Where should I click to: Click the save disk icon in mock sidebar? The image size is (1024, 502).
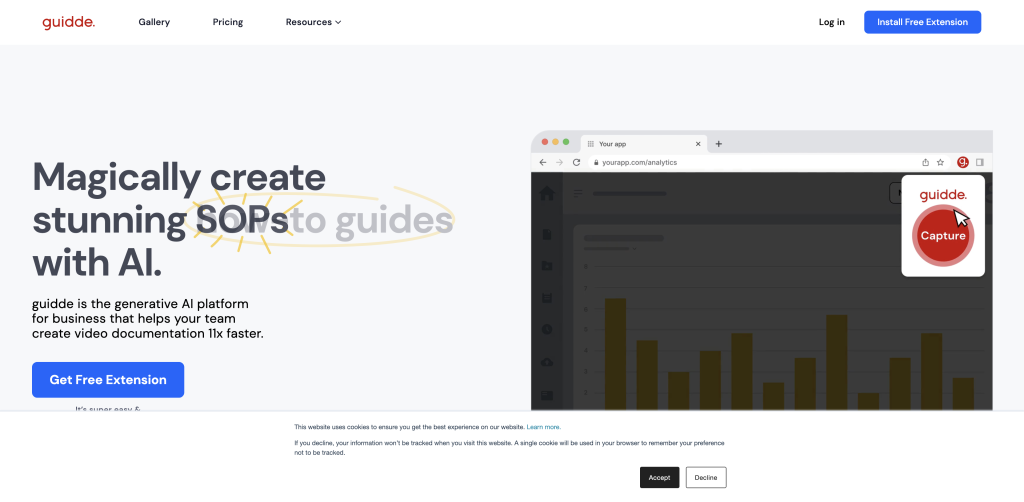pyautogui.click(x=547, y=298)
